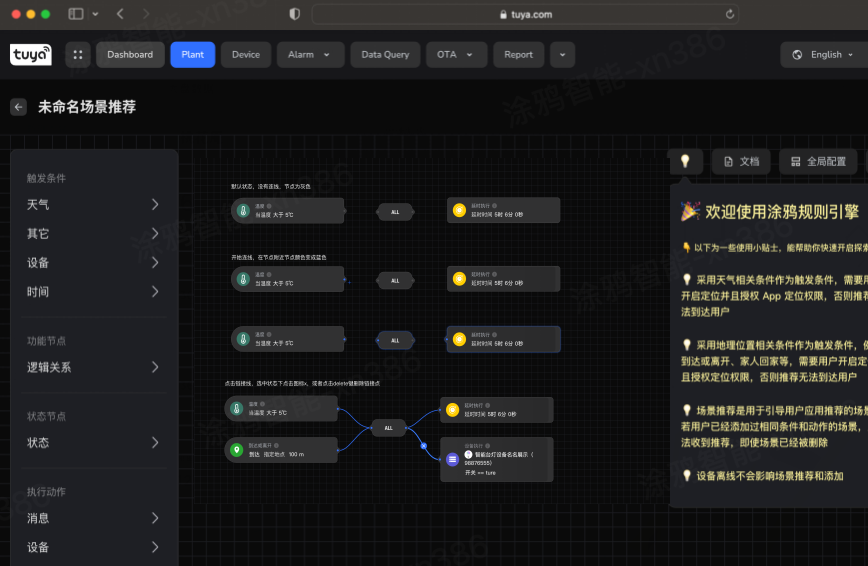The image size is (868, 566).
Task: Open the Report tab
Action: pyautogui.click(x=518, y=55)
